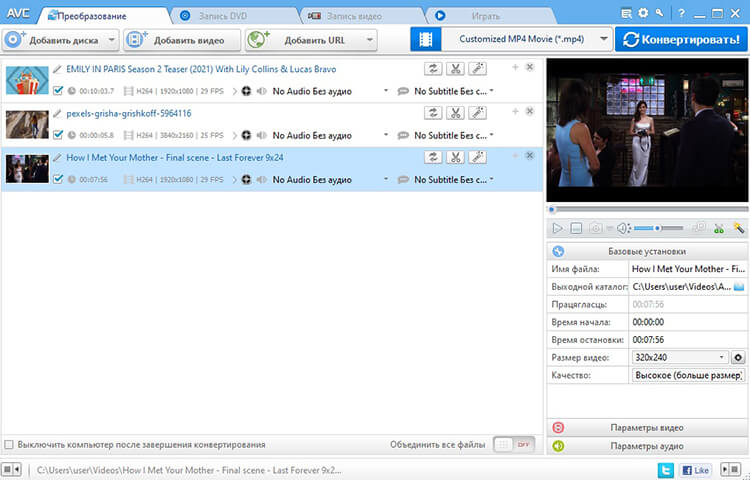The height and width of the screenshot is (480, 750).
Task: Open help via the question mark icon
Action: click(681, 13)
